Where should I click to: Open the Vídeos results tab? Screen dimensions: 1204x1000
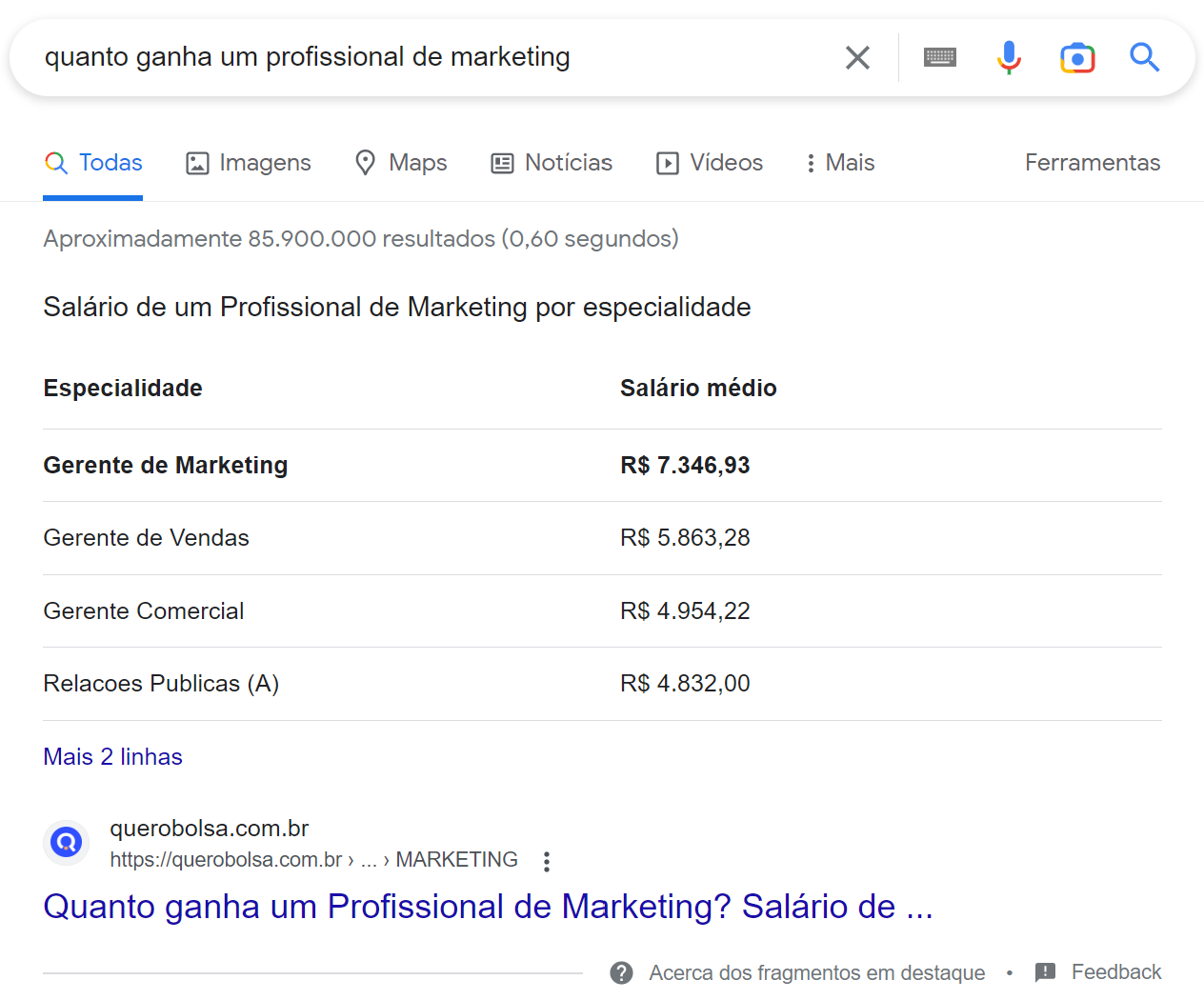point(709,163)
